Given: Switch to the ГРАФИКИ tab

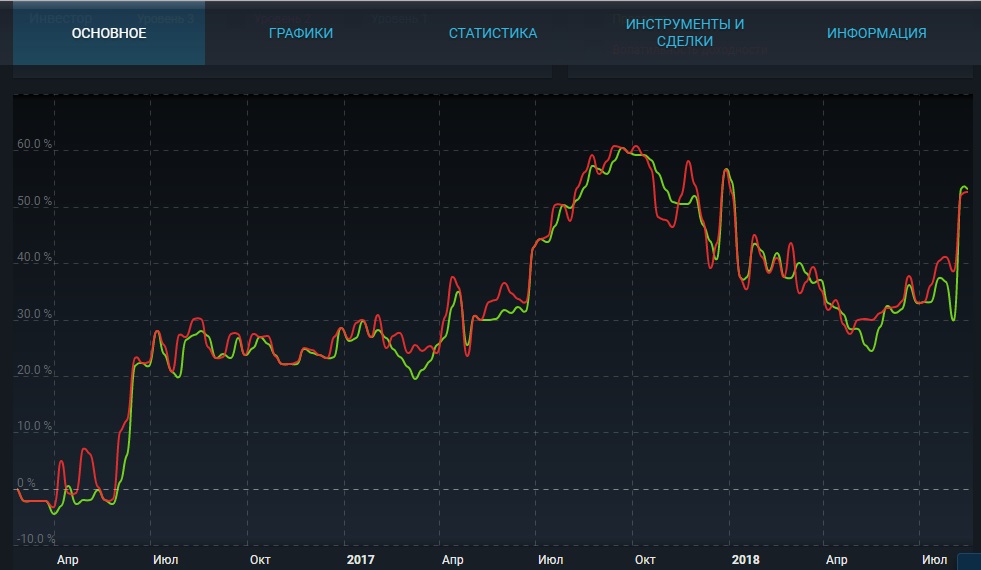Looking at the screenshot, I should point(301,33).
